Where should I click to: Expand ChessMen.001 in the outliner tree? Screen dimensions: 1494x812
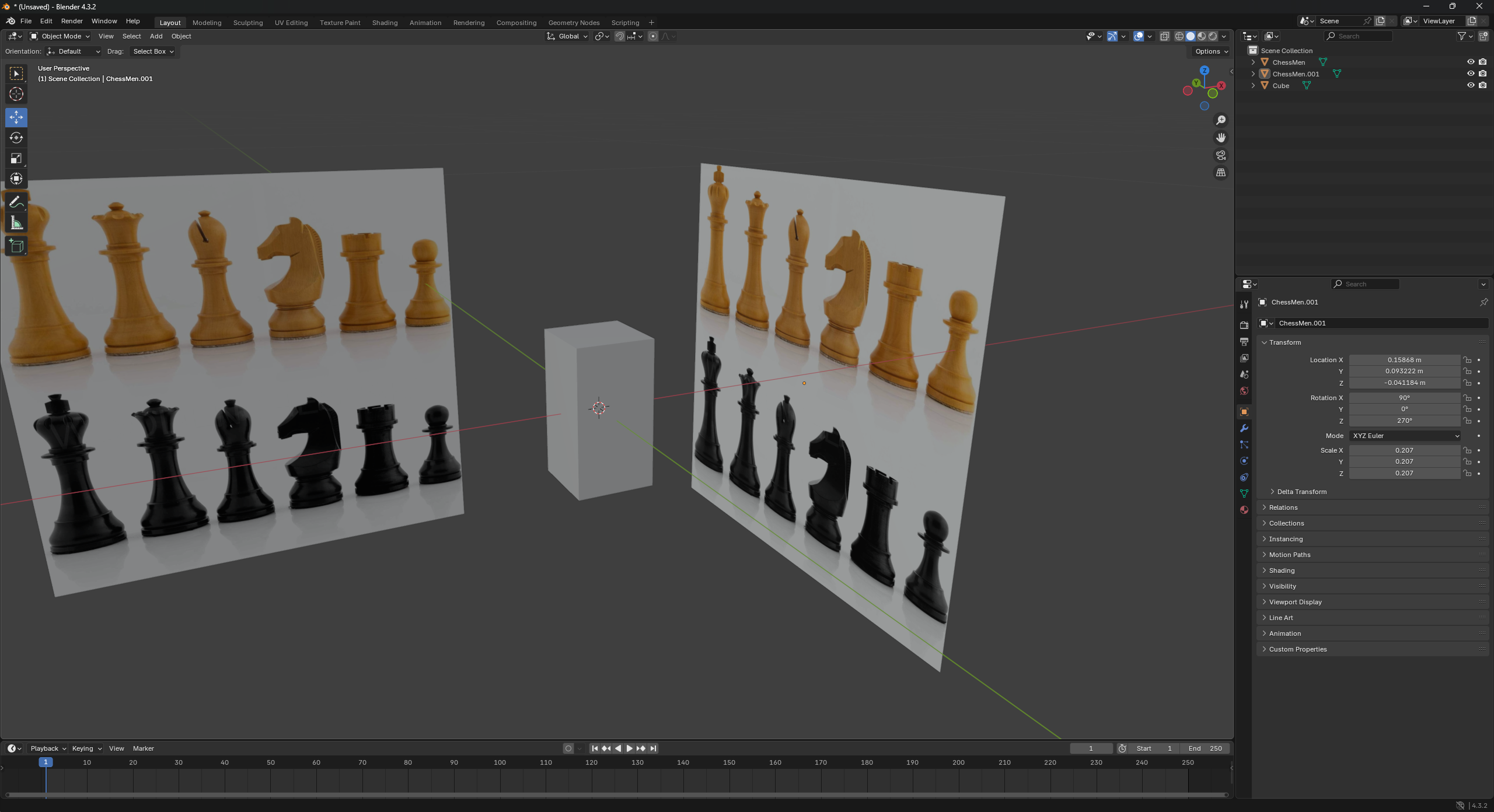click(1253, 74)
